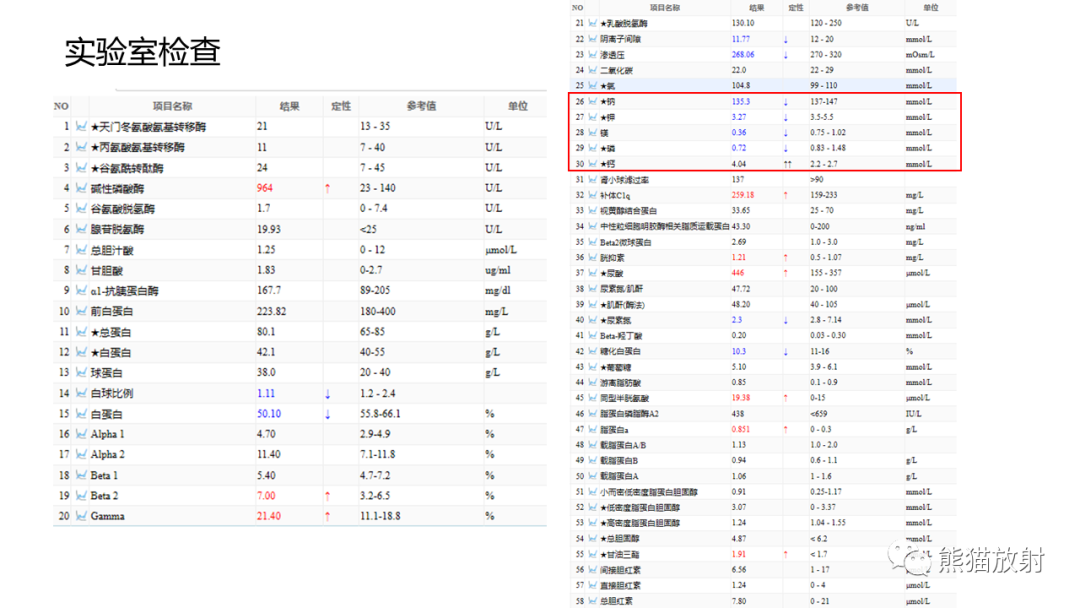Click the chart icon beside ★葡萄糖
The width and height of the screenshot is (1080, 608).
592,367
